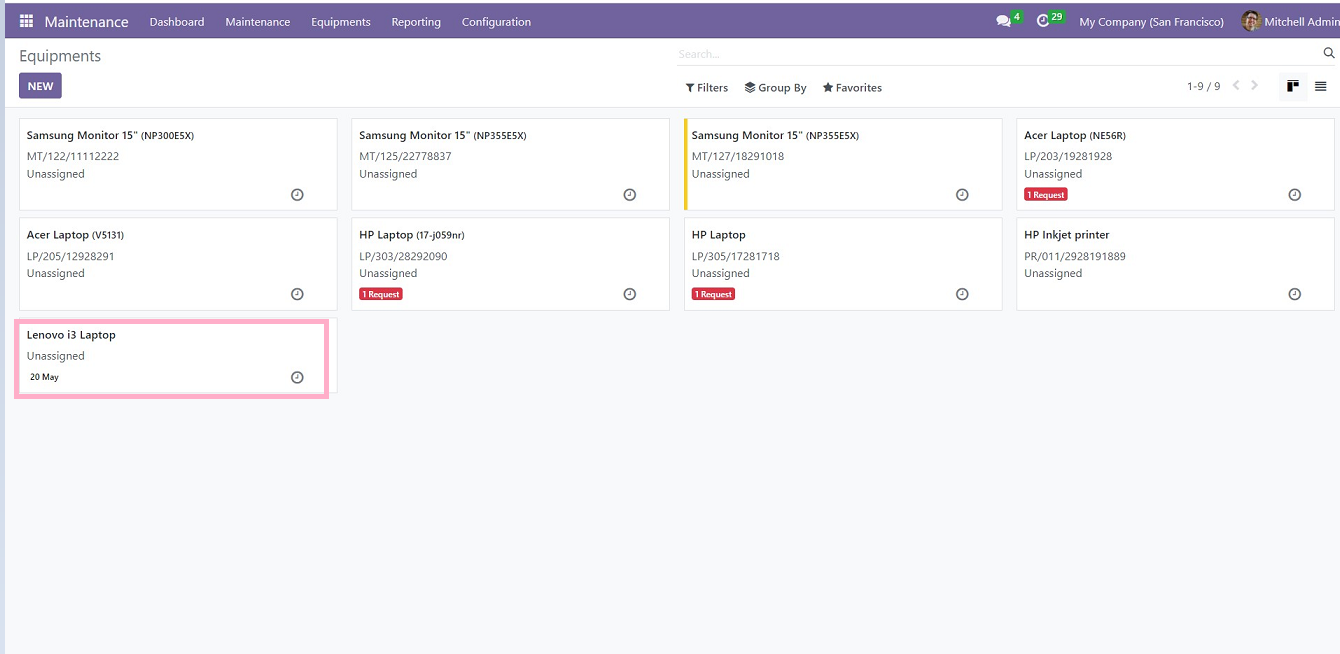Open HP Inkjet printer card title

(x=1067, y=235)
